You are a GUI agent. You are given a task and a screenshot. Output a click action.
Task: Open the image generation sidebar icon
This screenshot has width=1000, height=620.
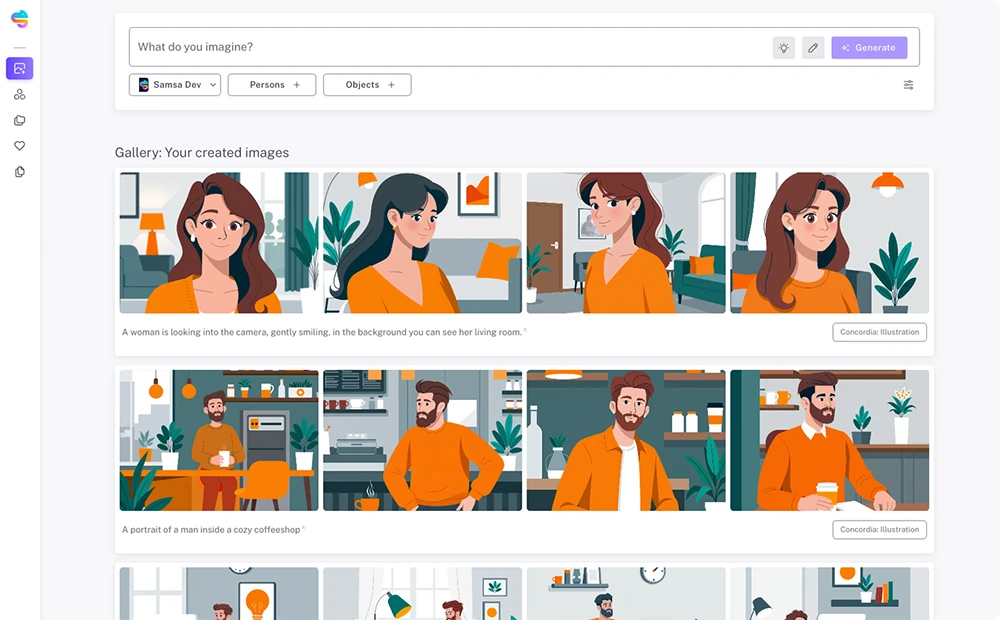tap(19, 69)
